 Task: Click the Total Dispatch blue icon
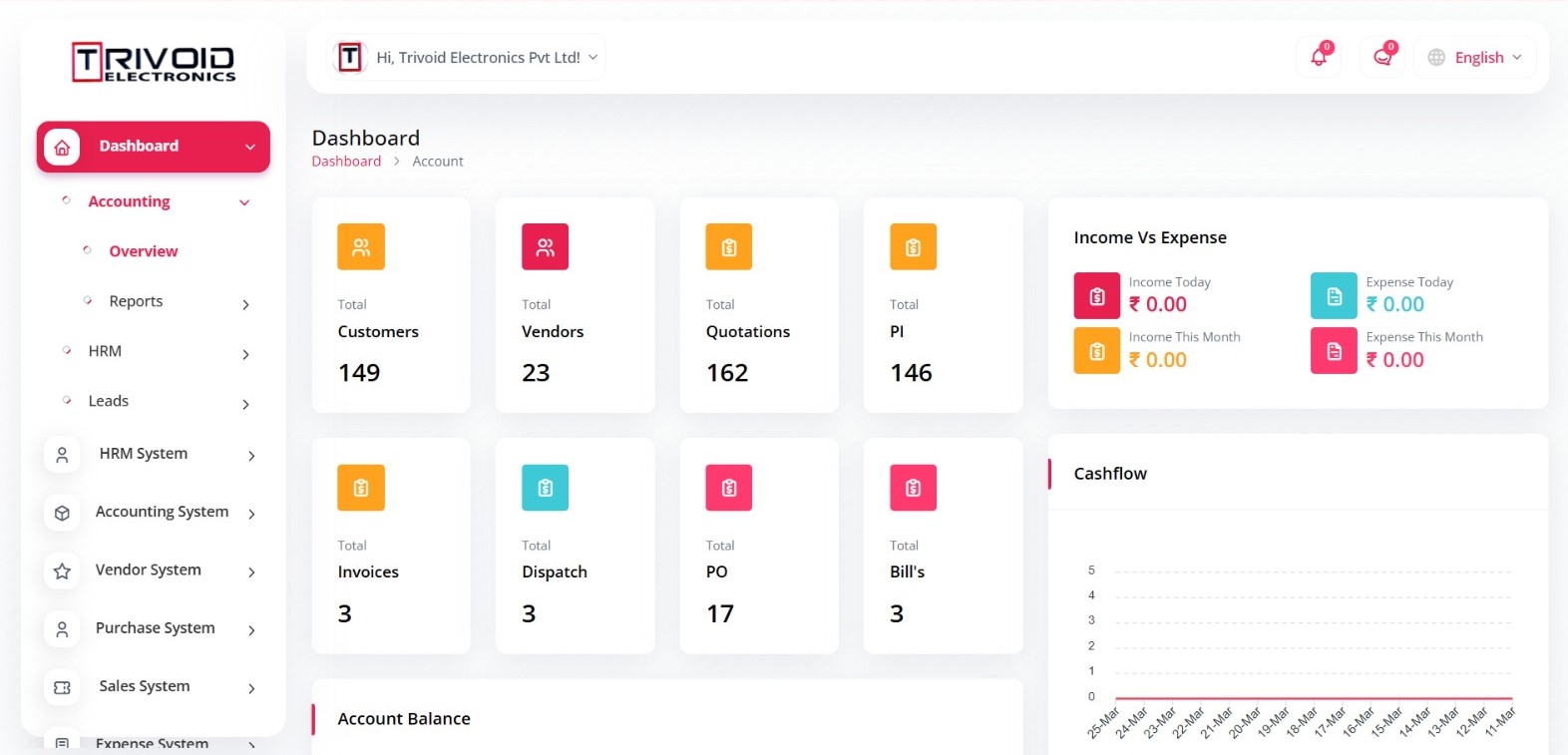(x=545, y=488)
